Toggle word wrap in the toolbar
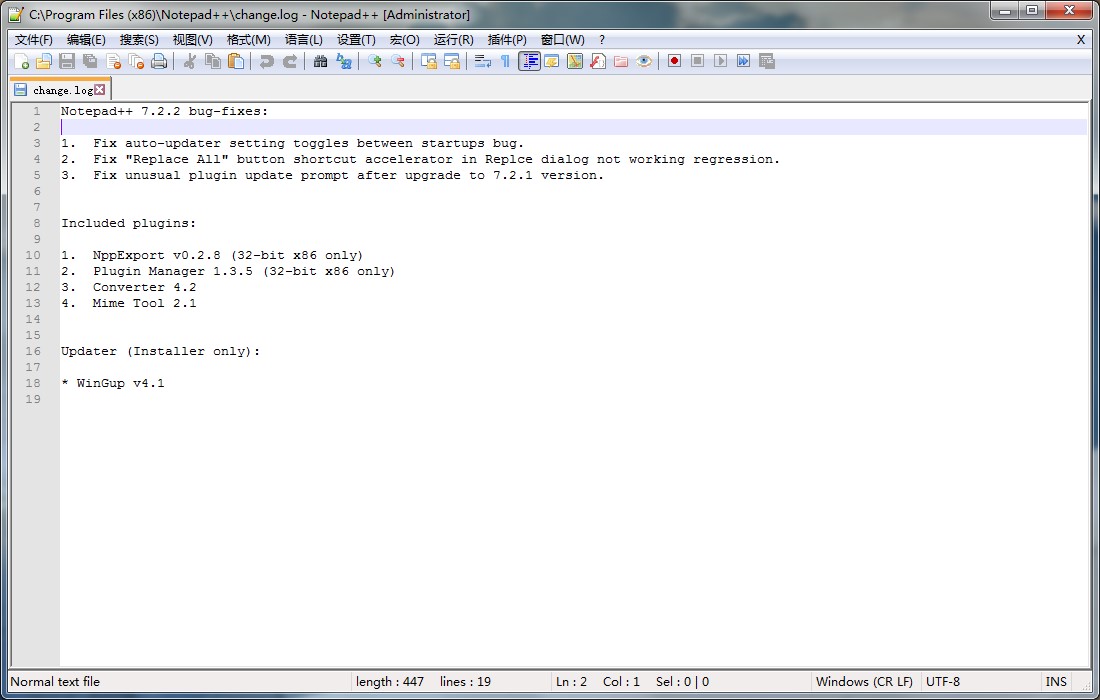 [x=479, y=61]
